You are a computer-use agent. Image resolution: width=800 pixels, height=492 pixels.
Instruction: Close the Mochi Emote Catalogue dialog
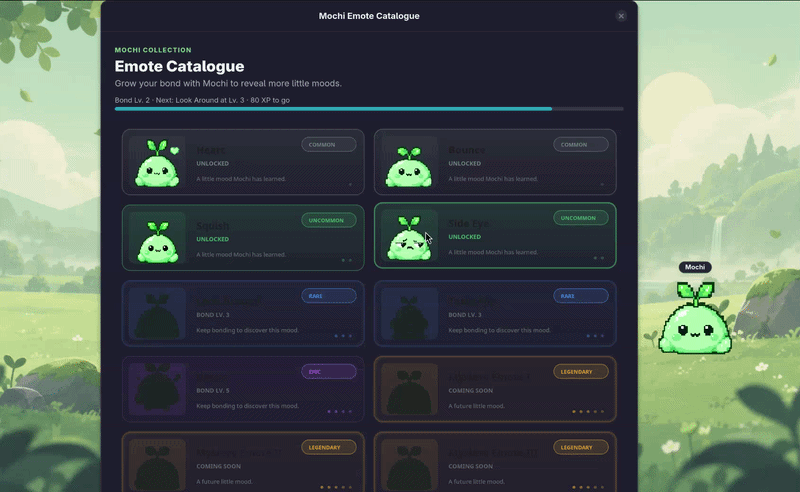(621, 16)
